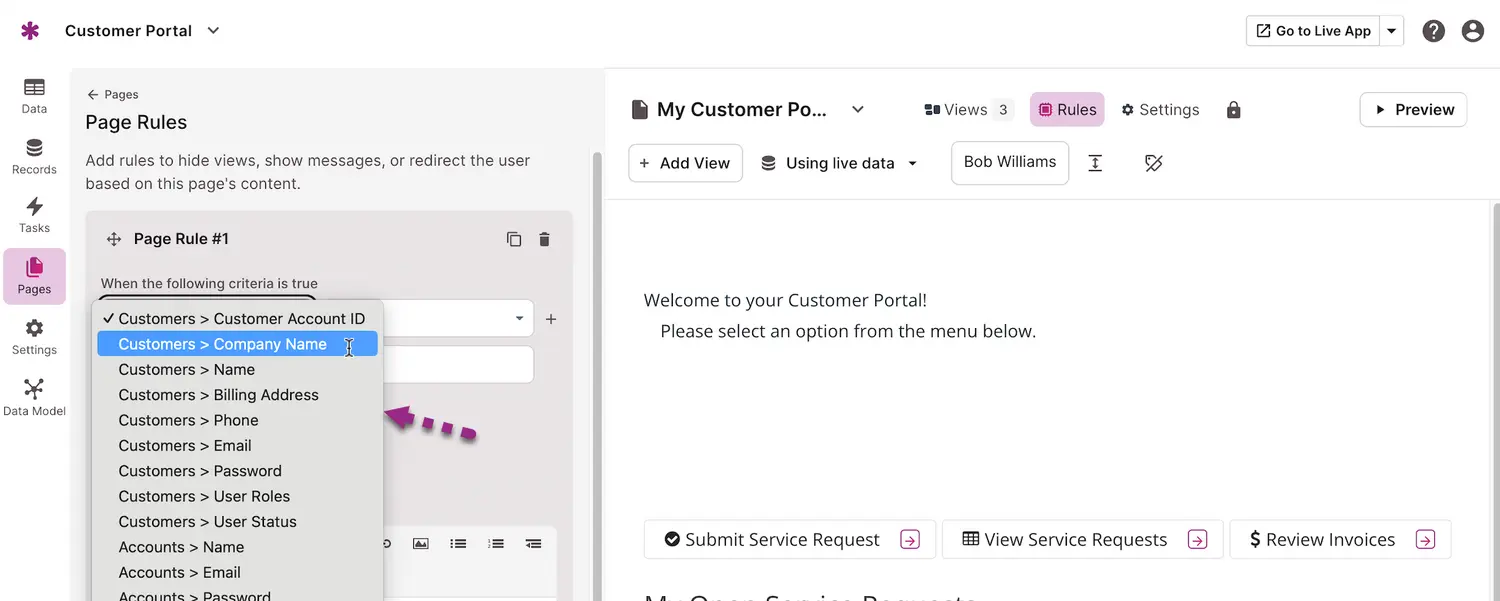Add another criteria with plus icon

(551, 319)
